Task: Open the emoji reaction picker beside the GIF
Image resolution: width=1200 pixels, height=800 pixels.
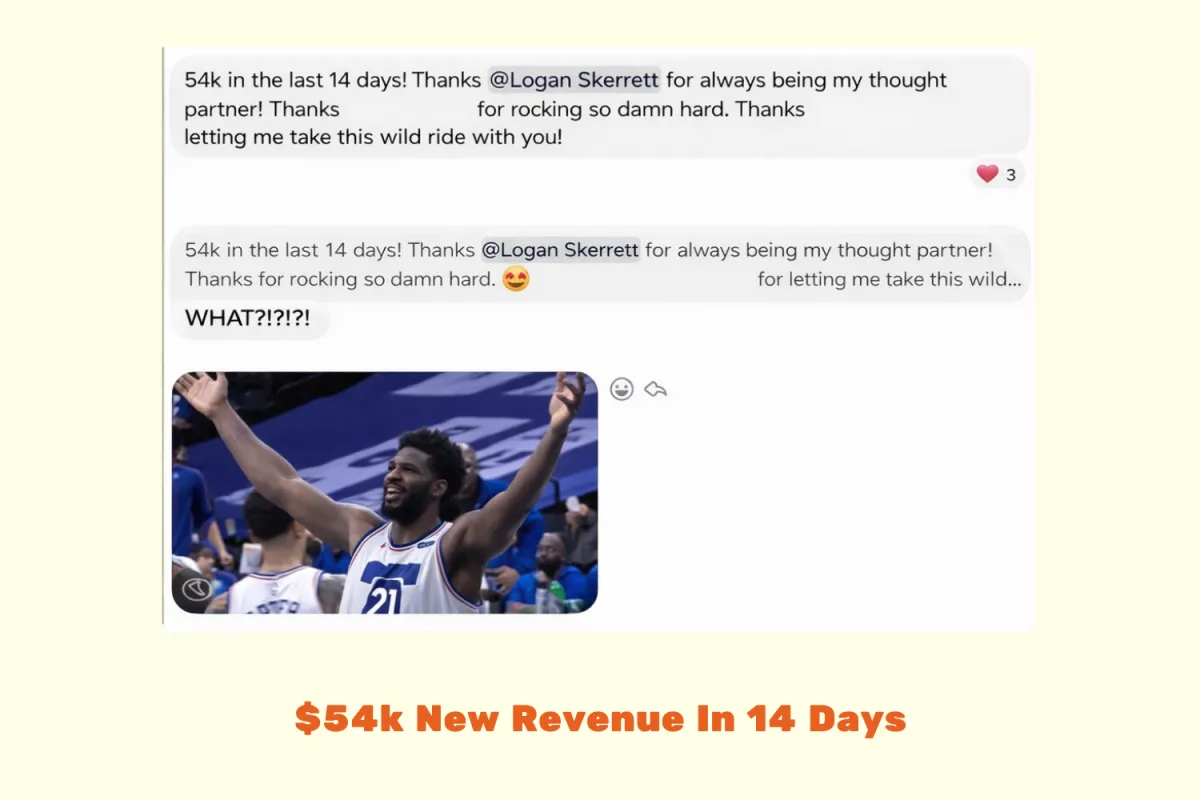Action: tap(622, 389)
